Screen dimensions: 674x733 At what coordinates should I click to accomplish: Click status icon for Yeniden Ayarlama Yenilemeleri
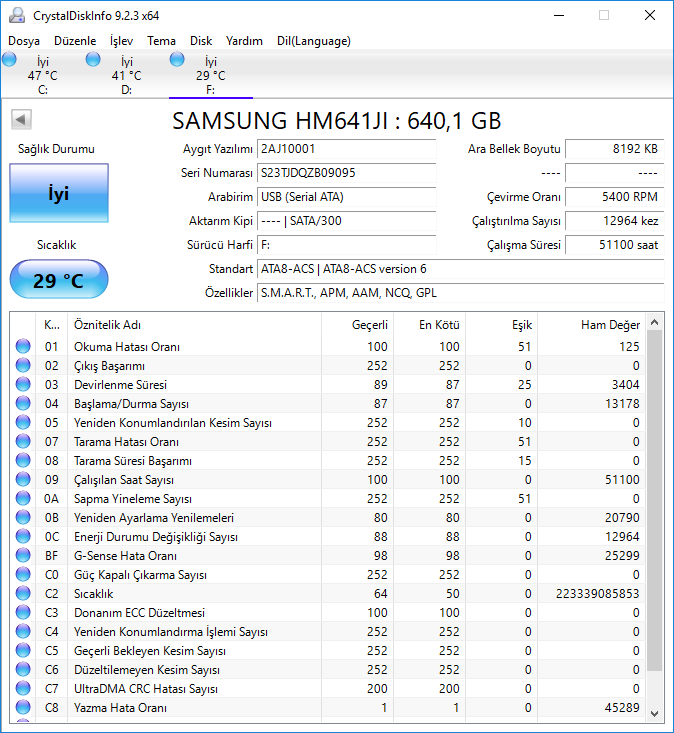pyautogui.click(x=23, y=517)
